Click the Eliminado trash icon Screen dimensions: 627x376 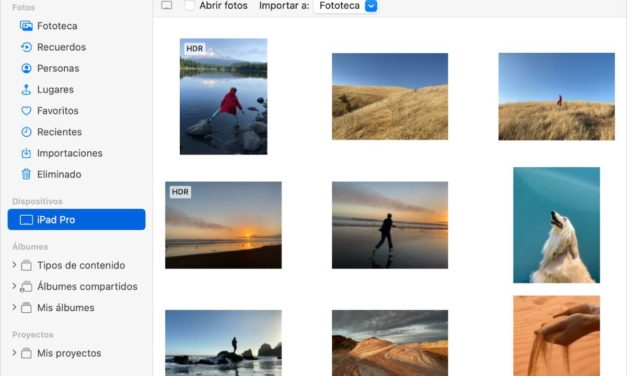[26, 174]
